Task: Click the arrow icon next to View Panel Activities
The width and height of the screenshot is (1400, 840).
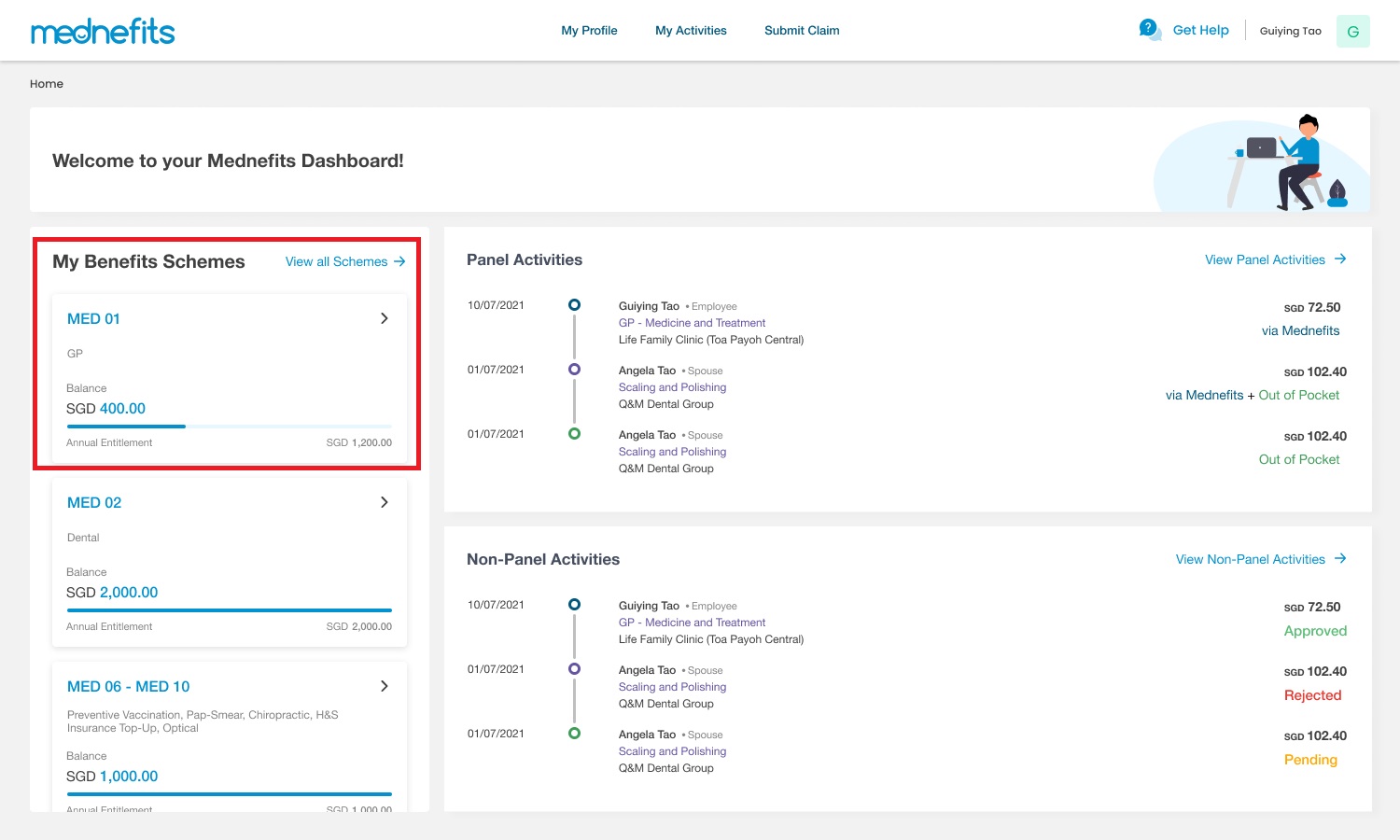Action: pyautogui.click(x=1341, y=259)
